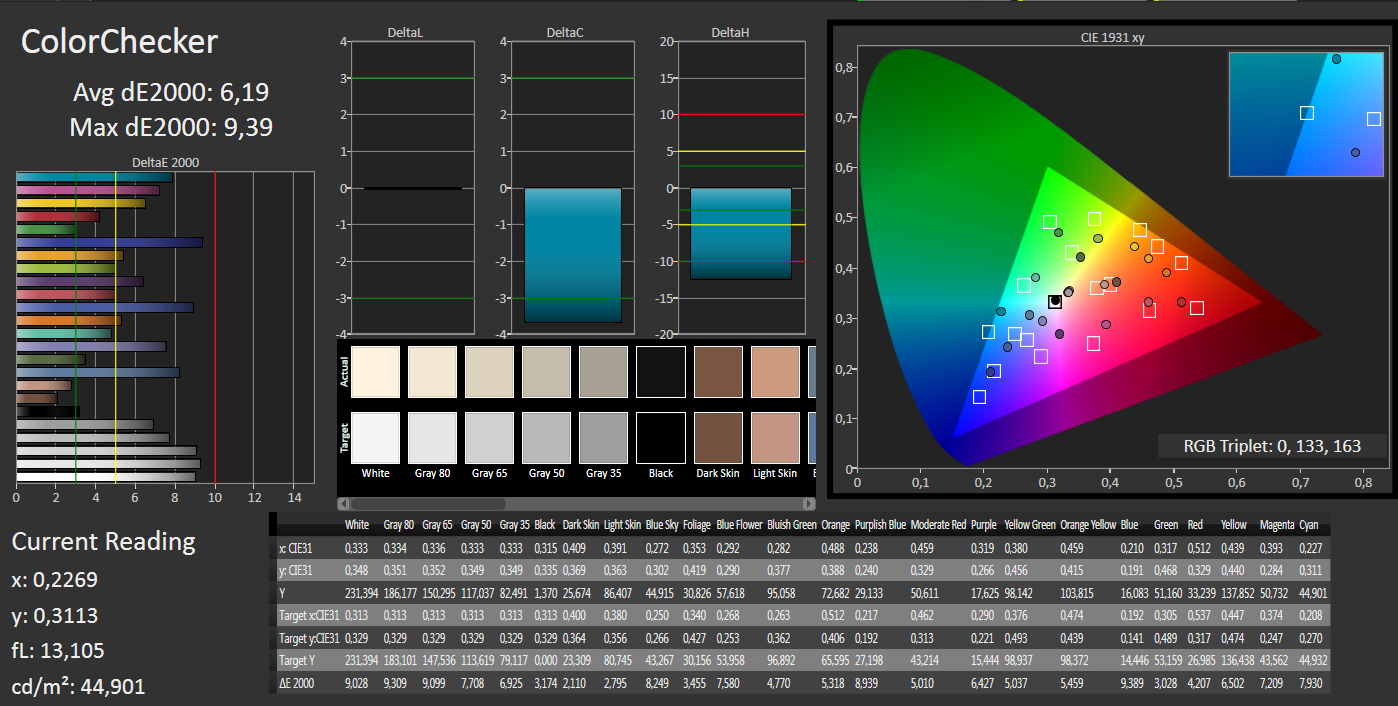Click the fL: 13,105 reading
This screenshot has height=706, width=1398.
(58, 651)
